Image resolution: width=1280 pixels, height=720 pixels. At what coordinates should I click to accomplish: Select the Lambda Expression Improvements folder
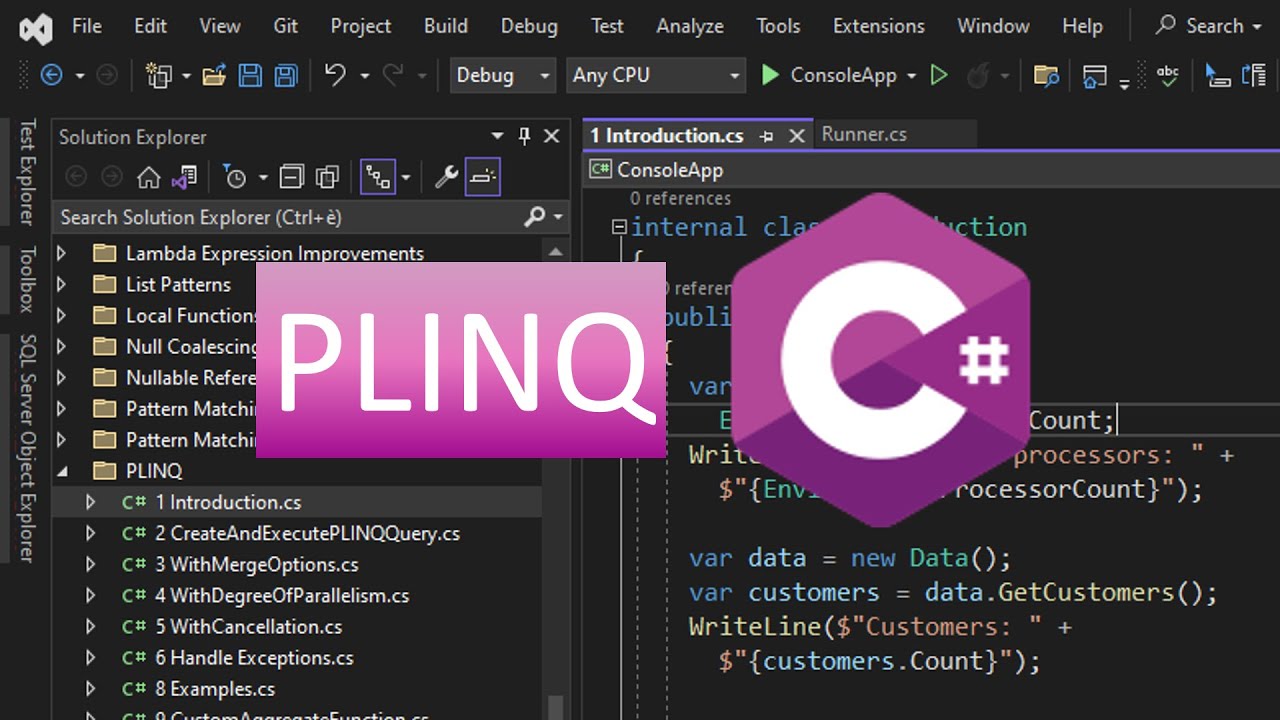click(274, 253)
